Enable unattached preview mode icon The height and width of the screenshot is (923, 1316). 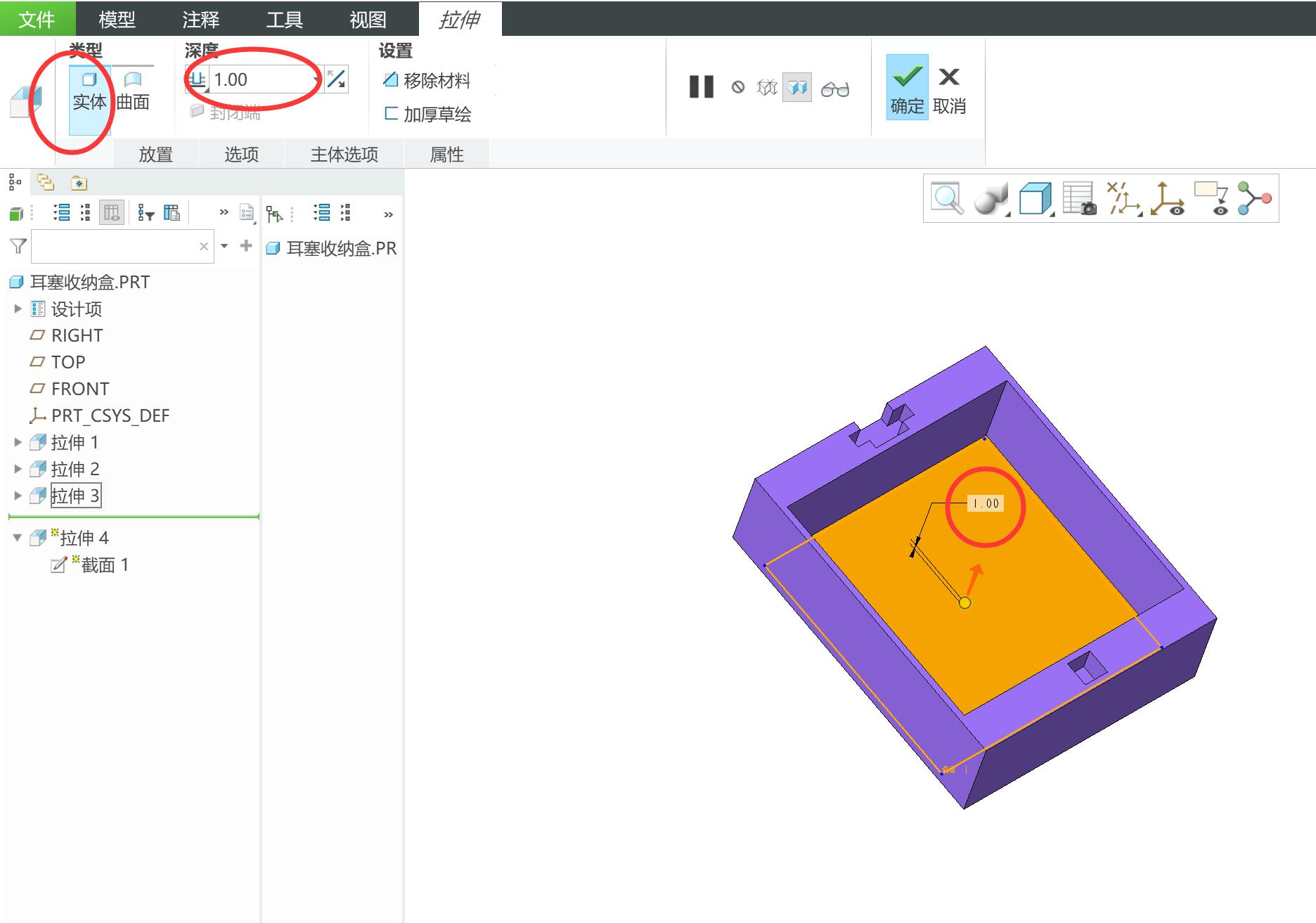(x=767, y=88)
